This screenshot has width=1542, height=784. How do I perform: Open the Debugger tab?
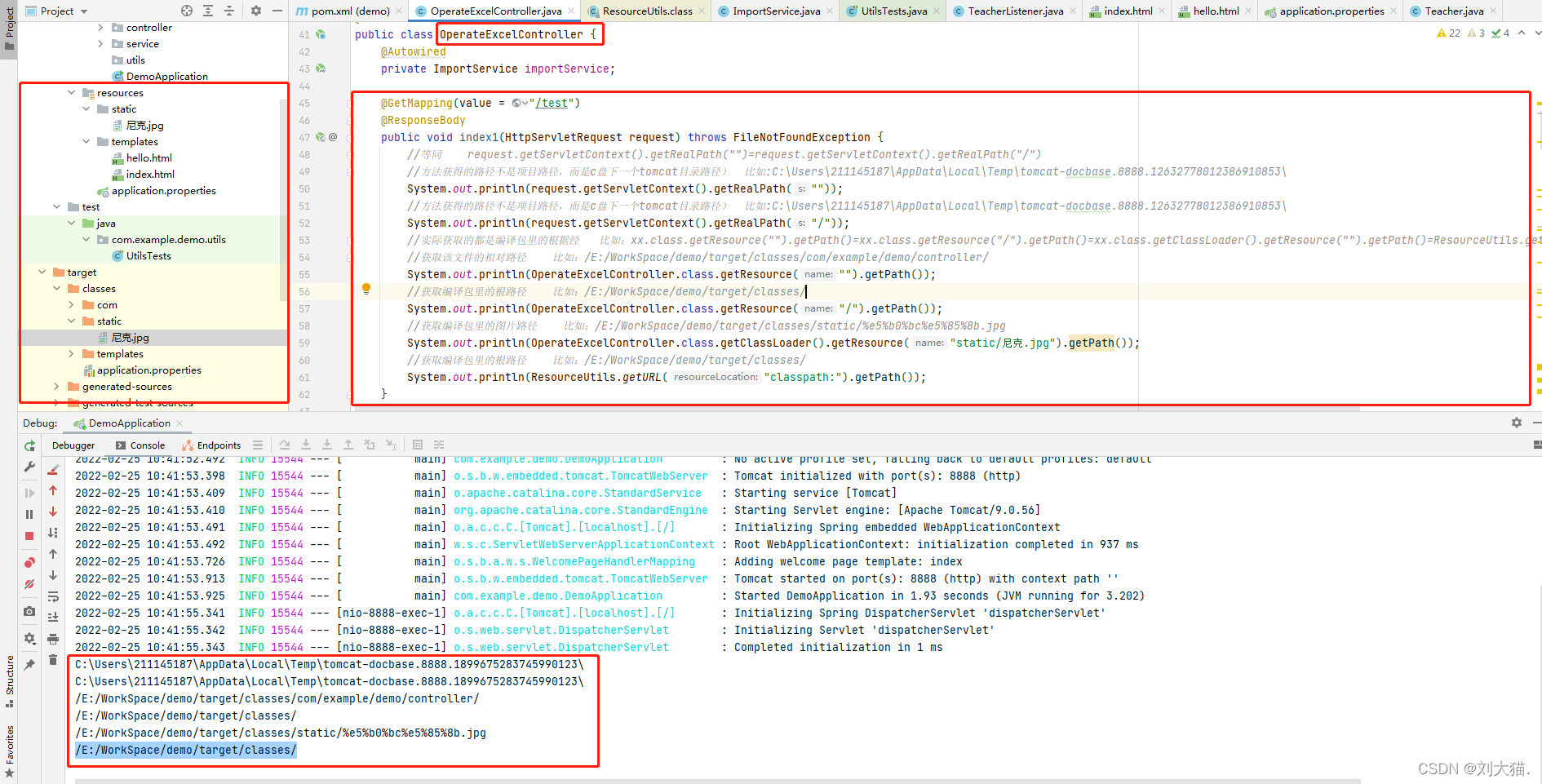[x=73, y=445]
